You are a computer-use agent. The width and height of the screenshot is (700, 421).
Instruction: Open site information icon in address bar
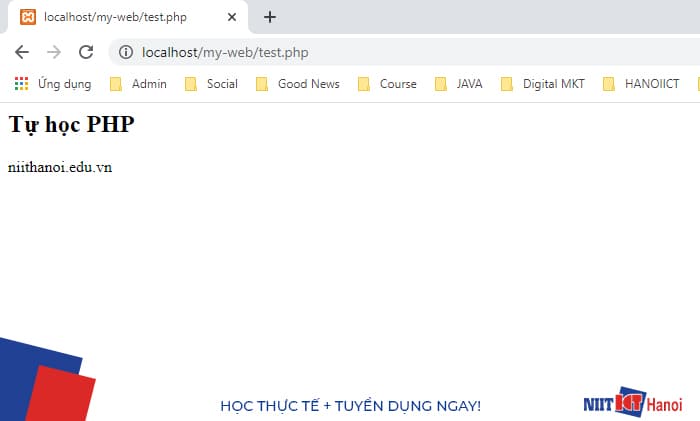coord(126,52)
